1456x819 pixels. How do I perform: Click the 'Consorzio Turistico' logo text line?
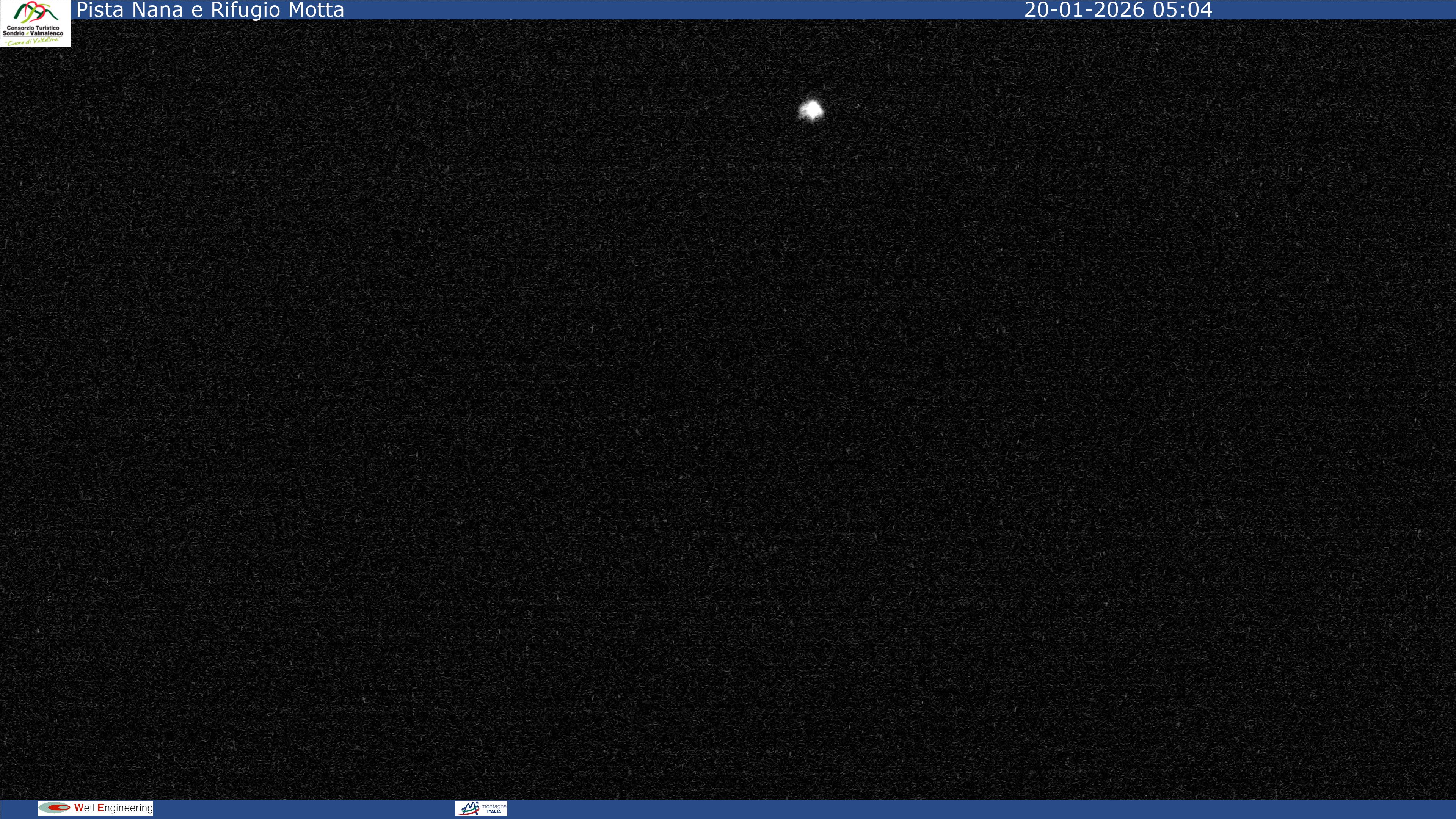[x=33, y=28]
